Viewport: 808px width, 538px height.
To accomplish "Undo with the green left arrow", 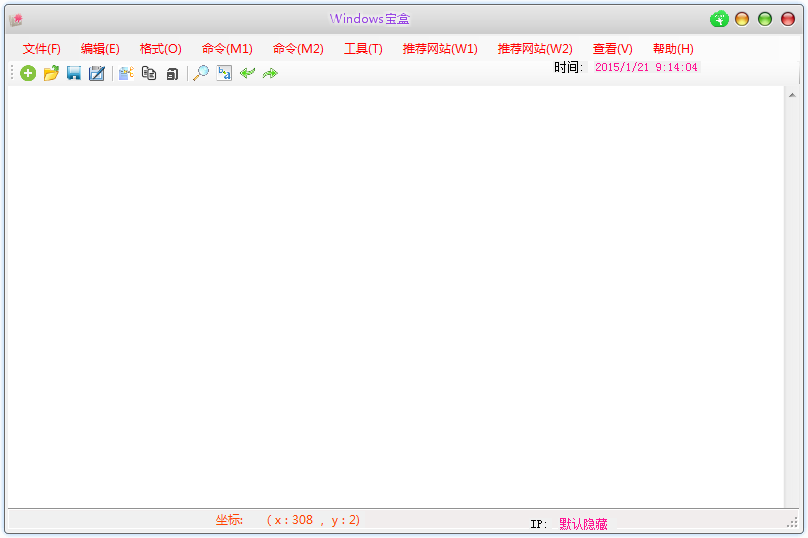I will (247, 73).
